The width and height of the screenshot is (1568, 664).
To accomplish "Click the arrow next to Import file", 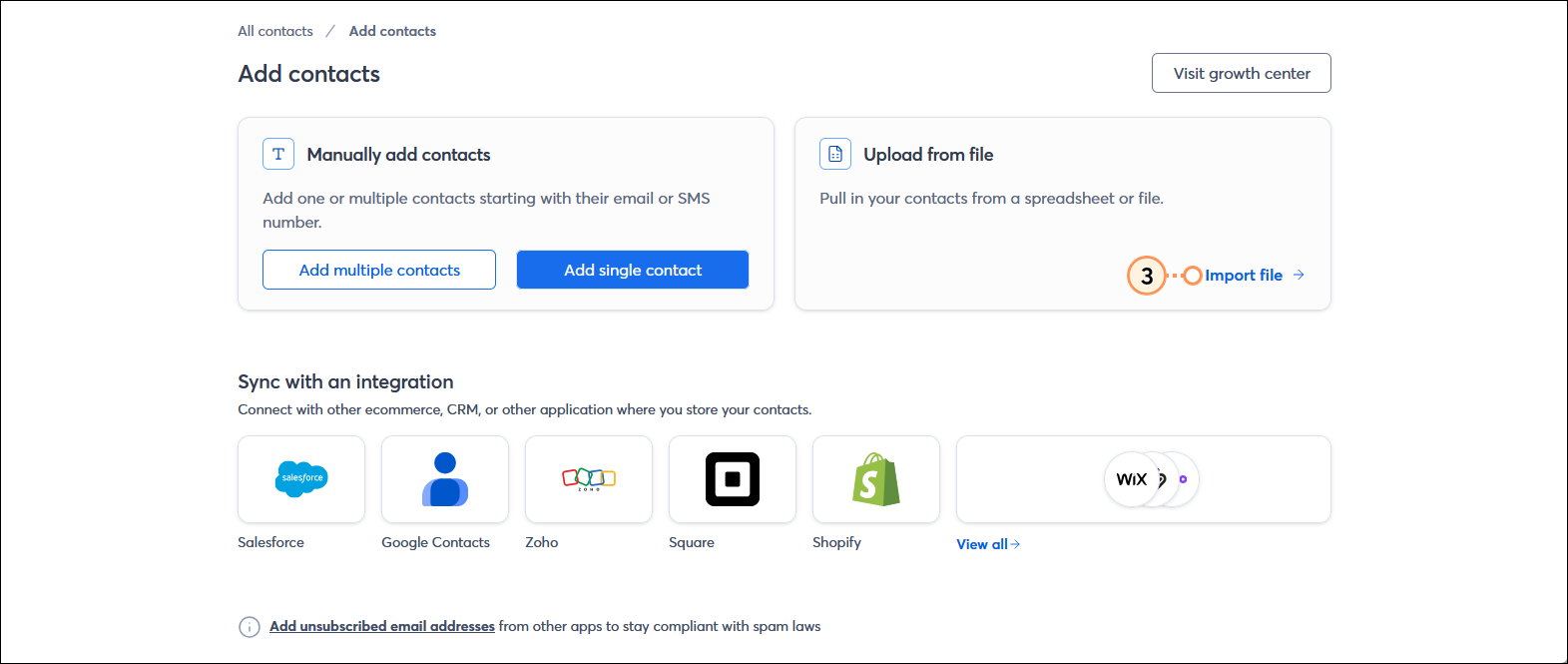I will [x=1299, y=275].
